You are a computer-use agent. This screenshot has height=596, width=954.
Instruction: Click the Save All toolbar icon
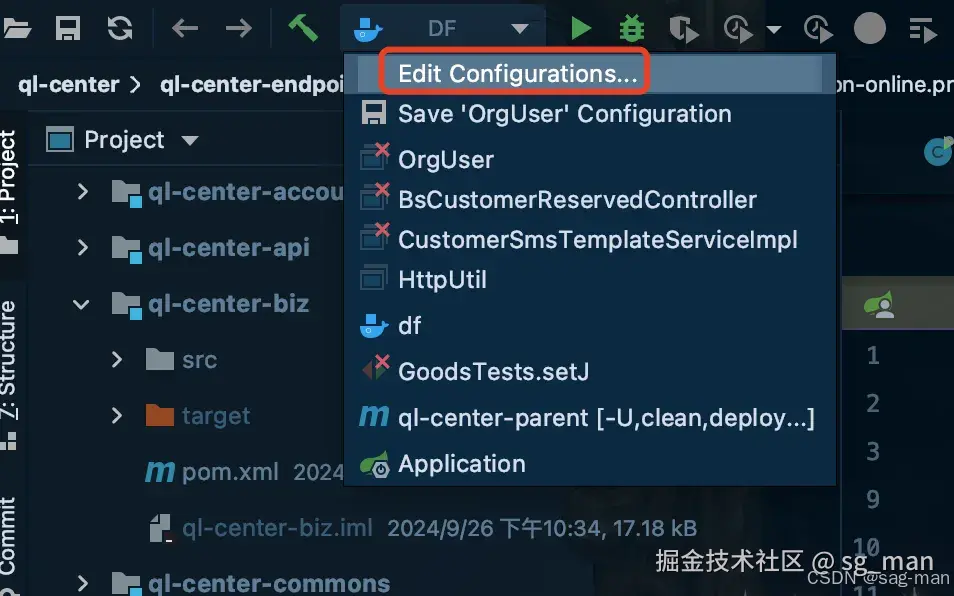(68, 28)
